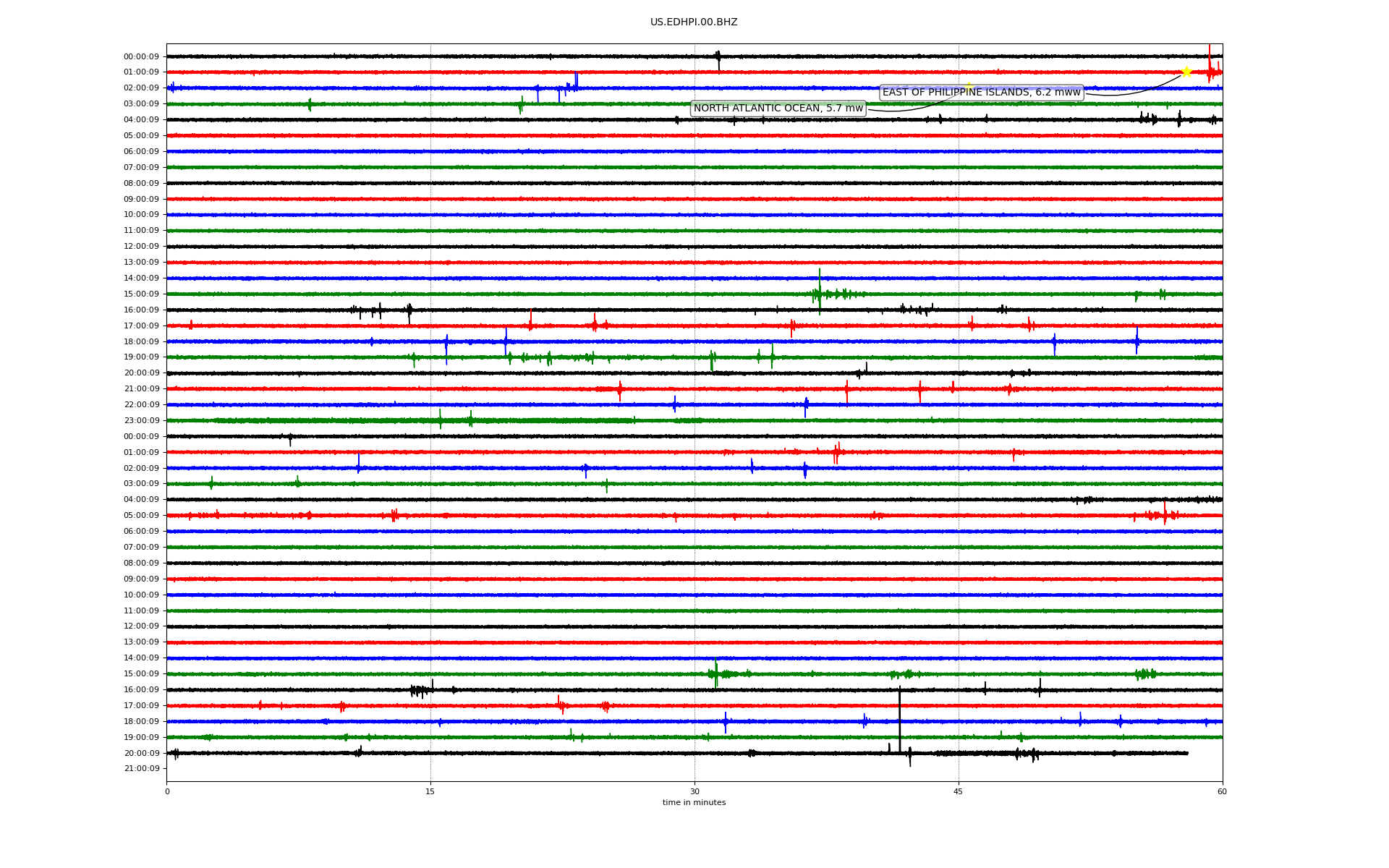Click the East of Philippine Islands 6.2 annotation
This screenshot has height=868, width=1389.
pyautogui.click(x=981, y=93)
